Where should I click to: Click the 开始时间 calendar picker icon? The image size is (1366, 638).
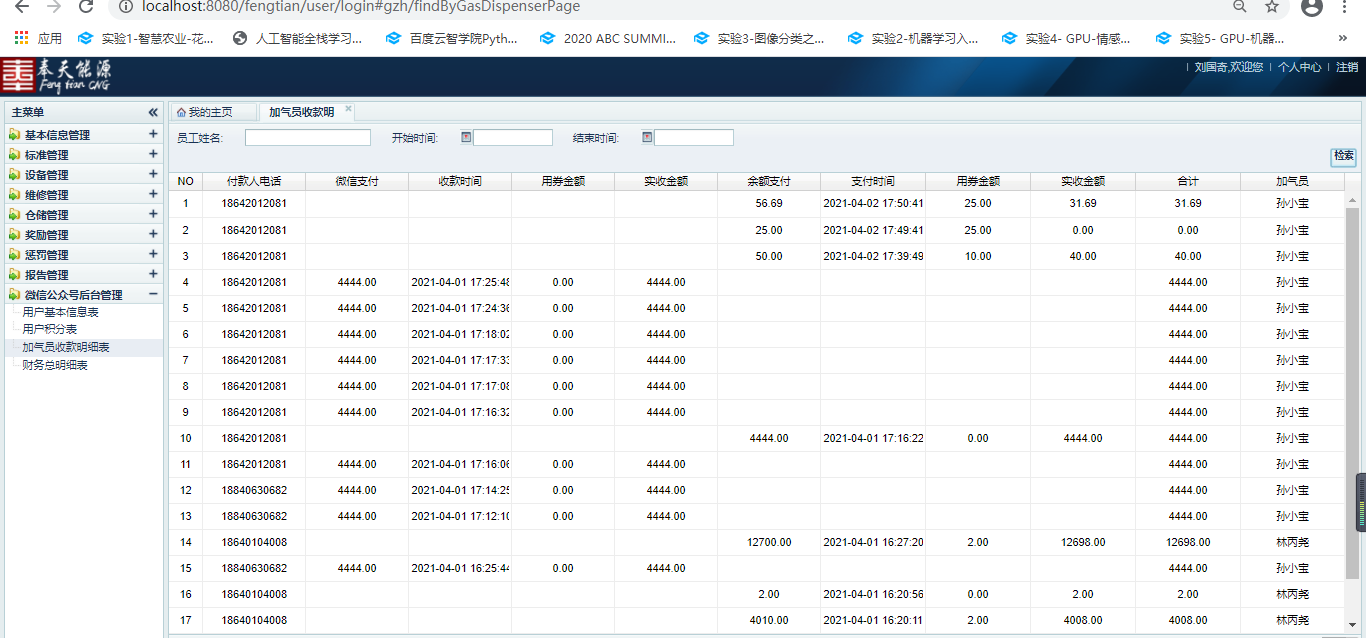(x=466, y=137)
